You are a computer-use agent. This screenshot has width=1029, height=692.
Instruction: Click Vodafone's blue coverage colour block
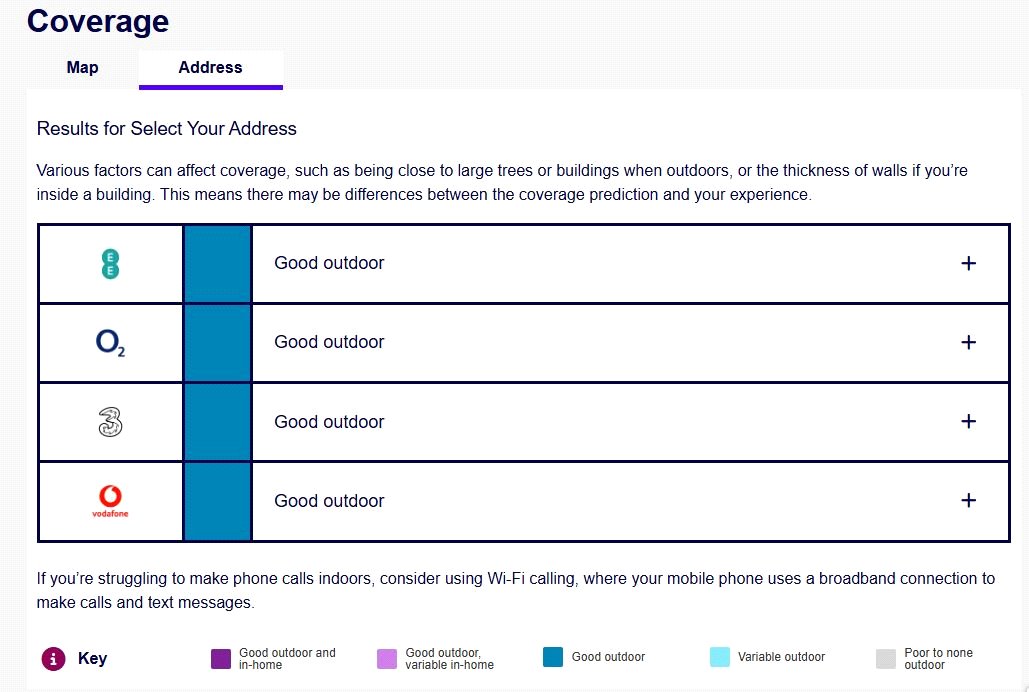(x=217, y=501)
